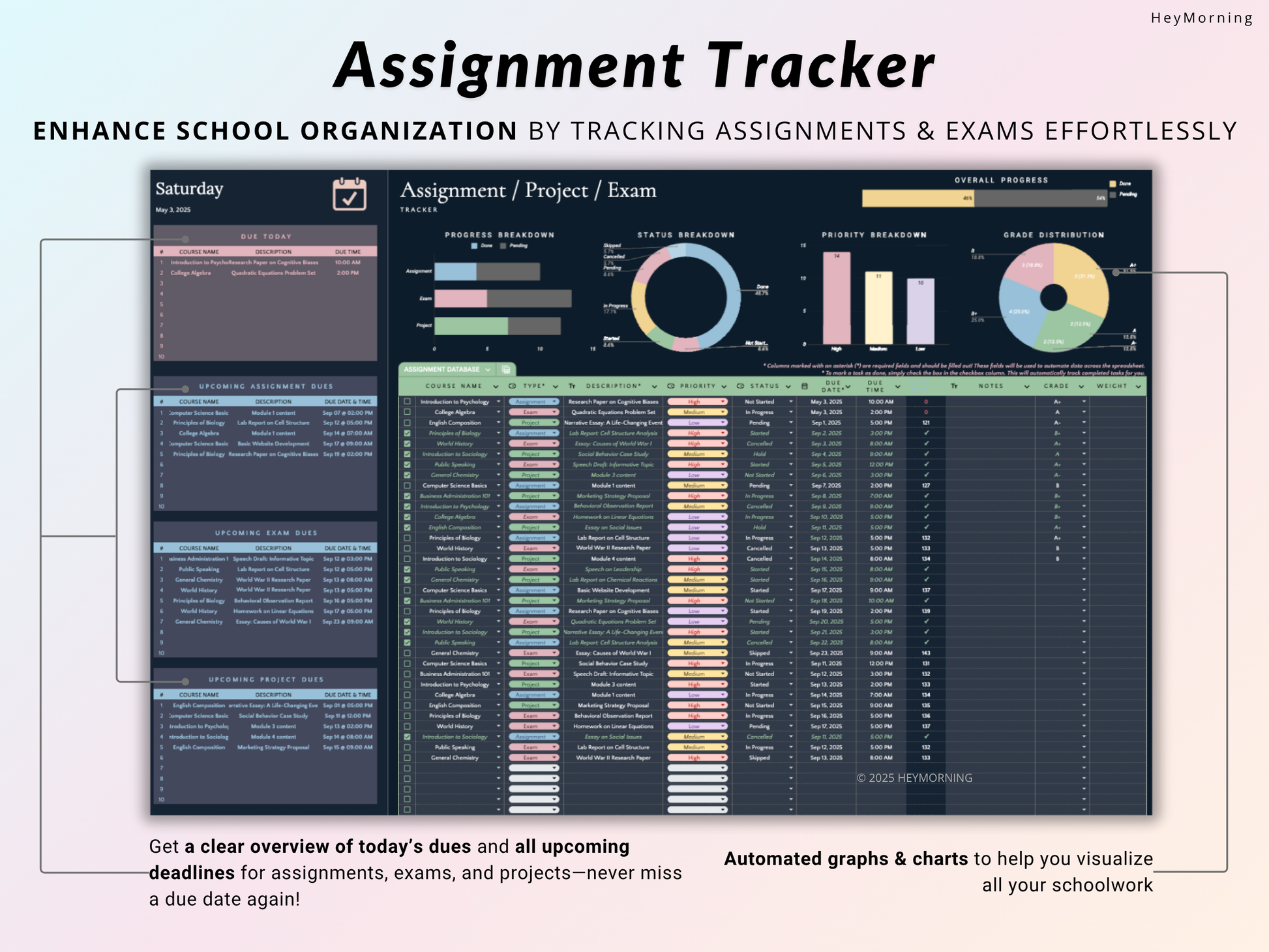The width and height of the screenshot is (1269, 952).
Task: Click the Exam bar in Progress Breakdown chart
Action: click(x=503, y=299)
